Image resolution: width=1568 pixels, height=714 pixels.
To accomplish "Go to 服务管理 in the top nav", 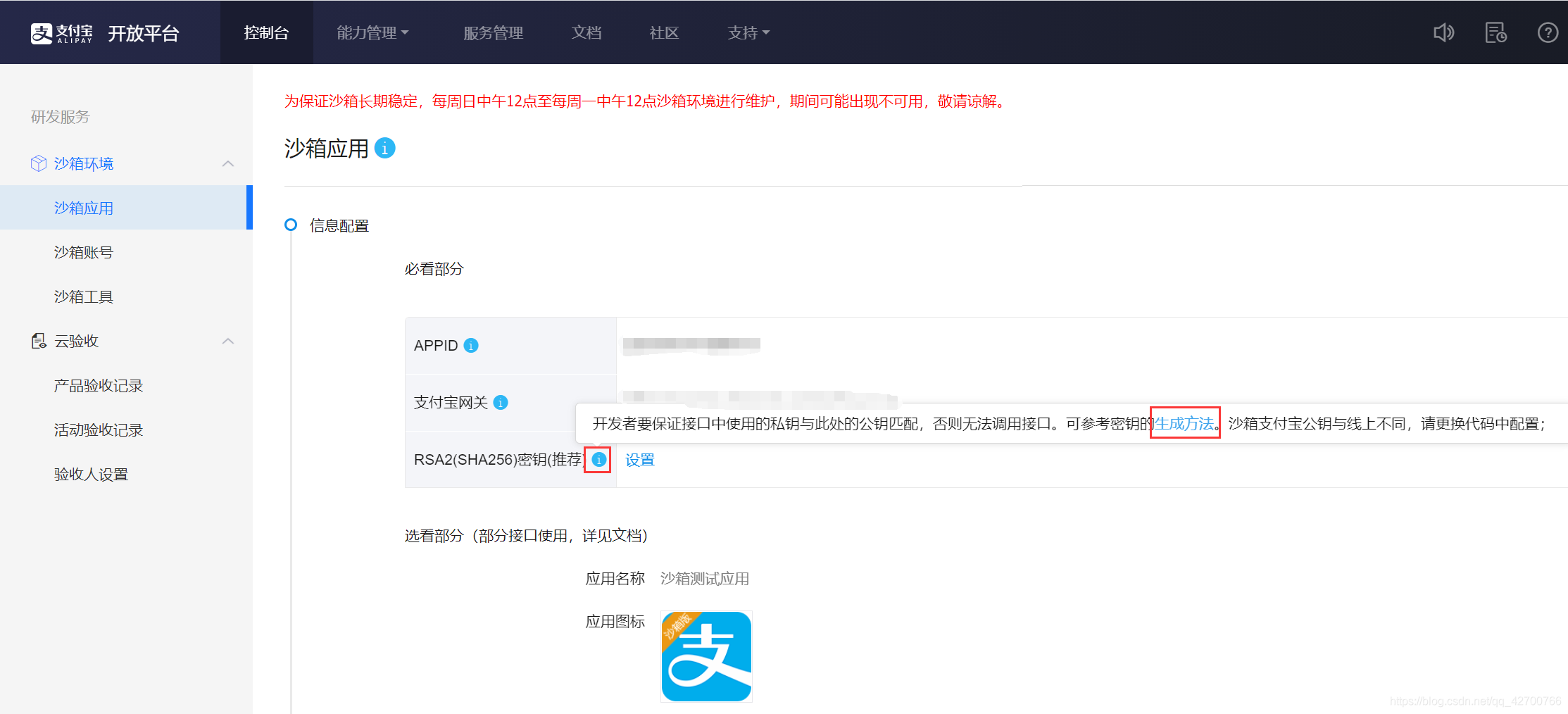I will tap(493, 33).
